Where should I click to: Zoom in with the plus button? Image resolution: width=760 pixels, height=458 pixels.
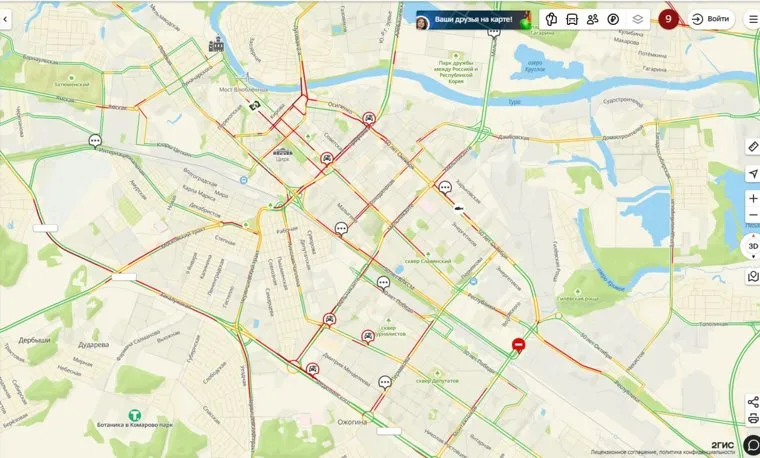click(753, 199)
